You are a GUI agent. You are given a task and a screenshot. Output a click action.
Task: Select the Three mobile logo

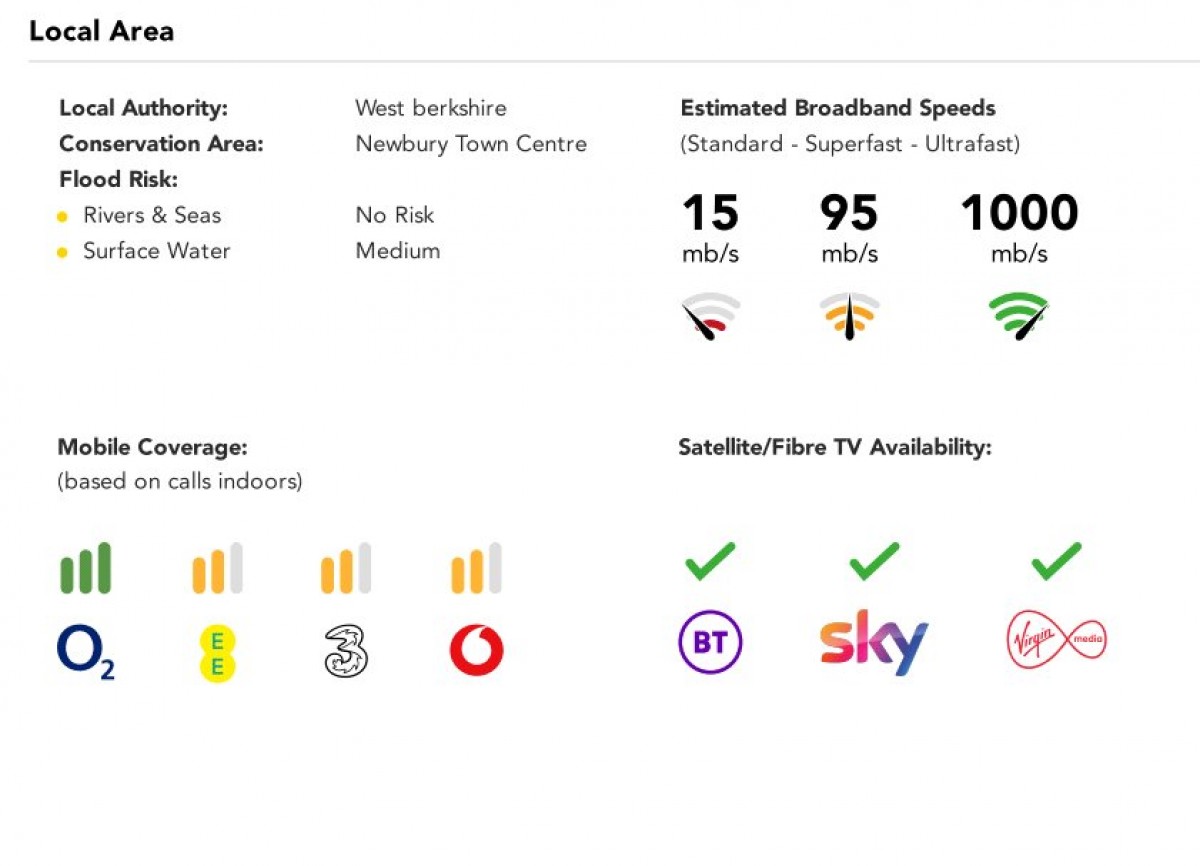coord(346,651)
